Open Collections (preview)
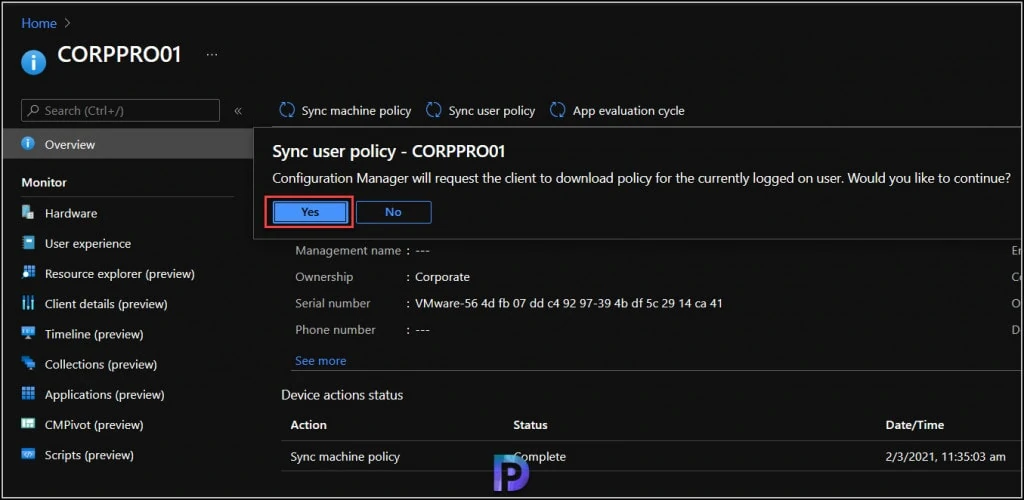The width and height of the screenshot is (1024, 500). pyautogui.click(x=101, y=364)
